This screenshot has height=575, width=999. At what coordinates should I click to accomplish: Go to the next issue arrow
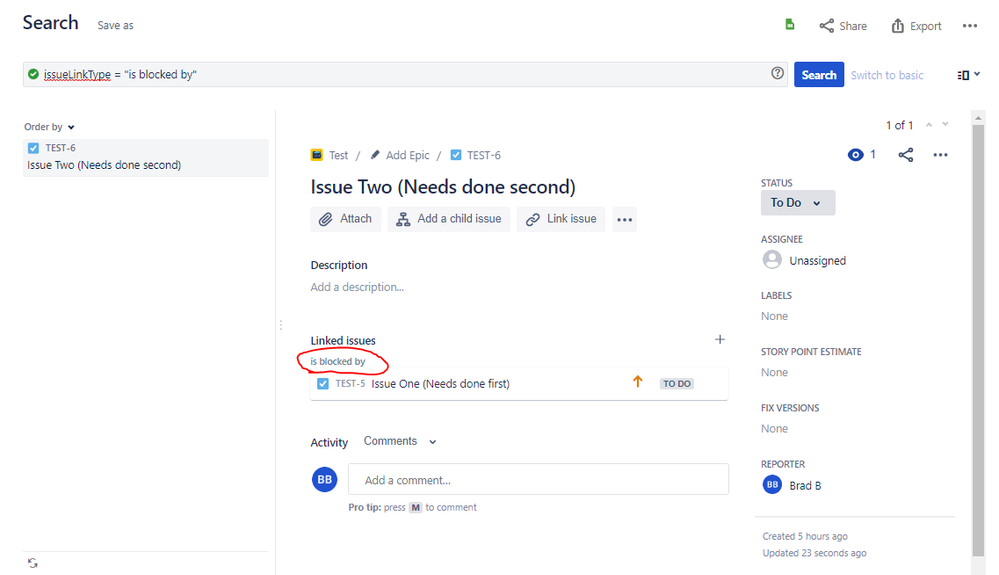coord(946,125)
